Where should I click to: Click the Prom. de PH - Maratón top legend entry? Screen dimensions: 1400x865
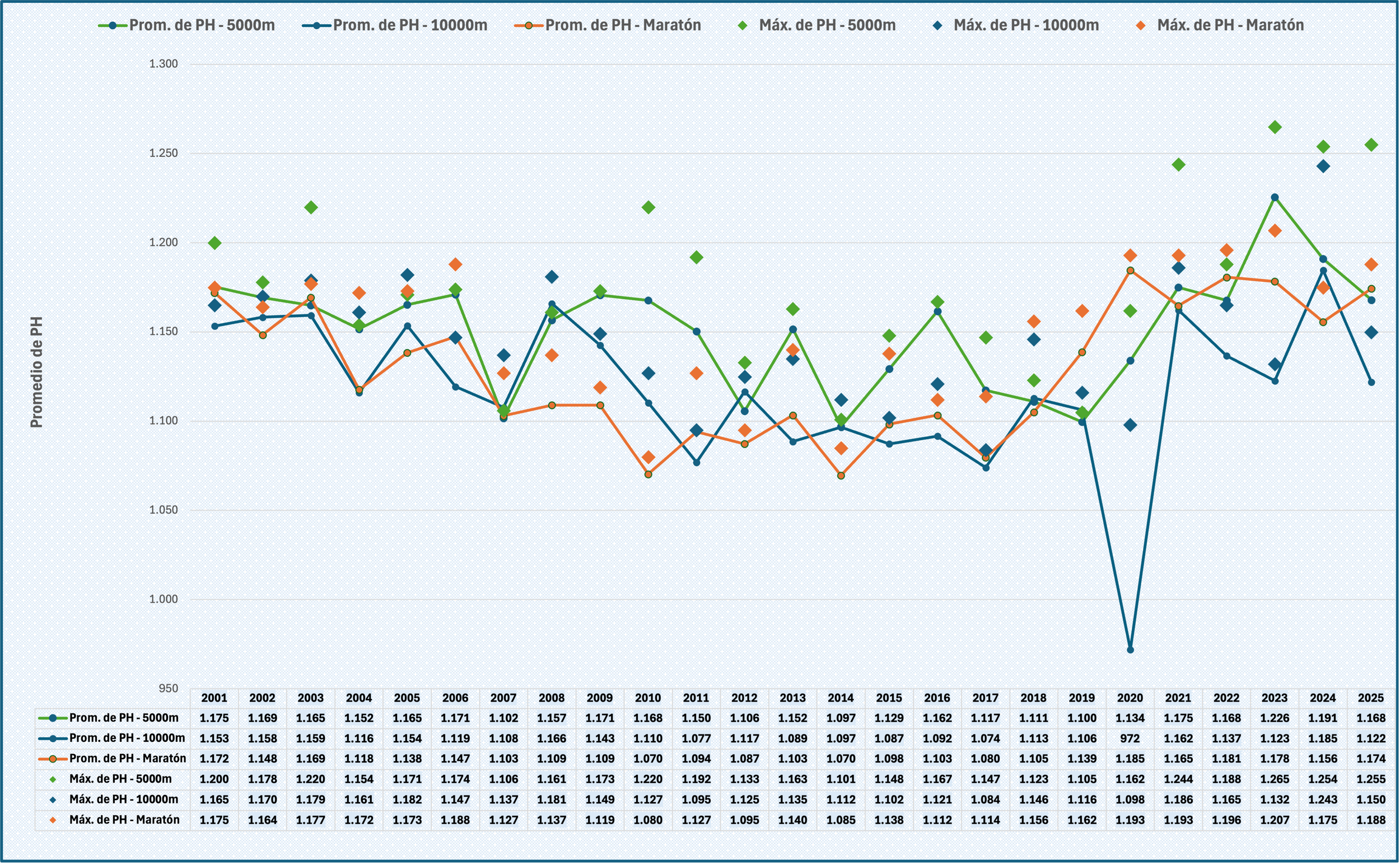[x=622, y=26]
